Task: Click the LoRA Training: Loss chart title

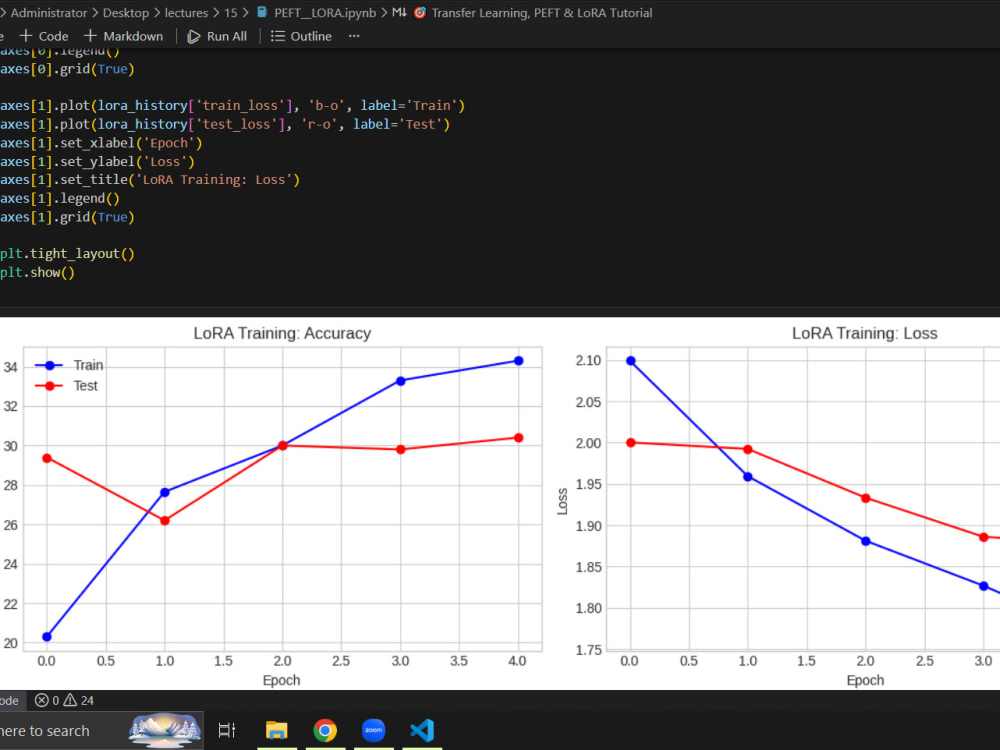Action: click(864, 334)
